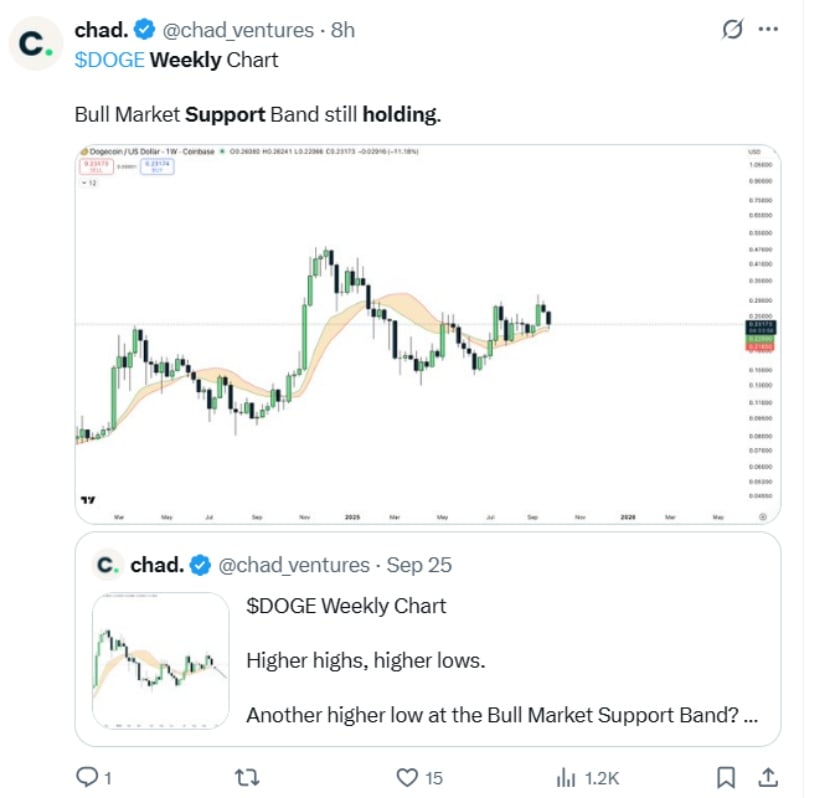
Task: Open the Grok explain icon on the post
Action: [732, 29]
